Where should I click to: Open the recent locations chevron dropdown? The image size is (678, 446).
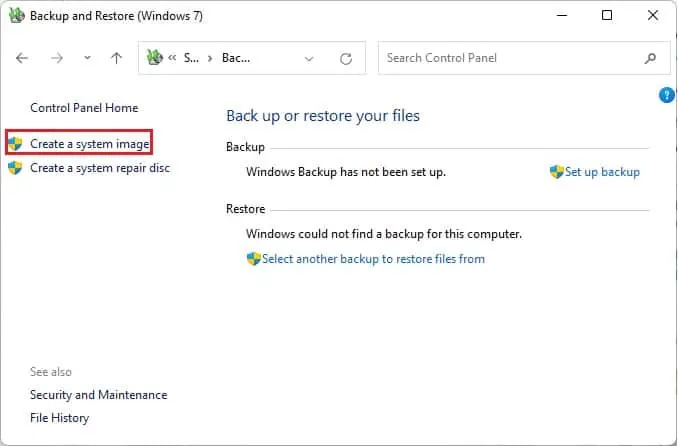coord(87,58)
